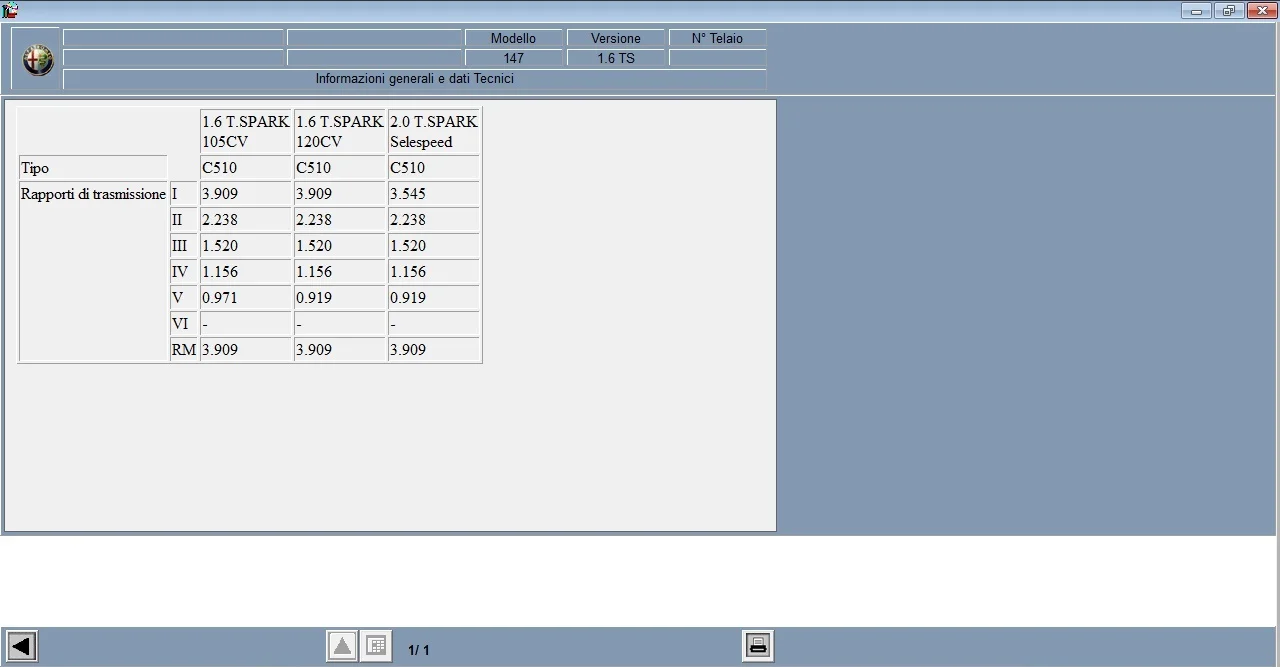
Task: Click the Rapporti di trasmissione label
Action: click(x=93, y=194)
